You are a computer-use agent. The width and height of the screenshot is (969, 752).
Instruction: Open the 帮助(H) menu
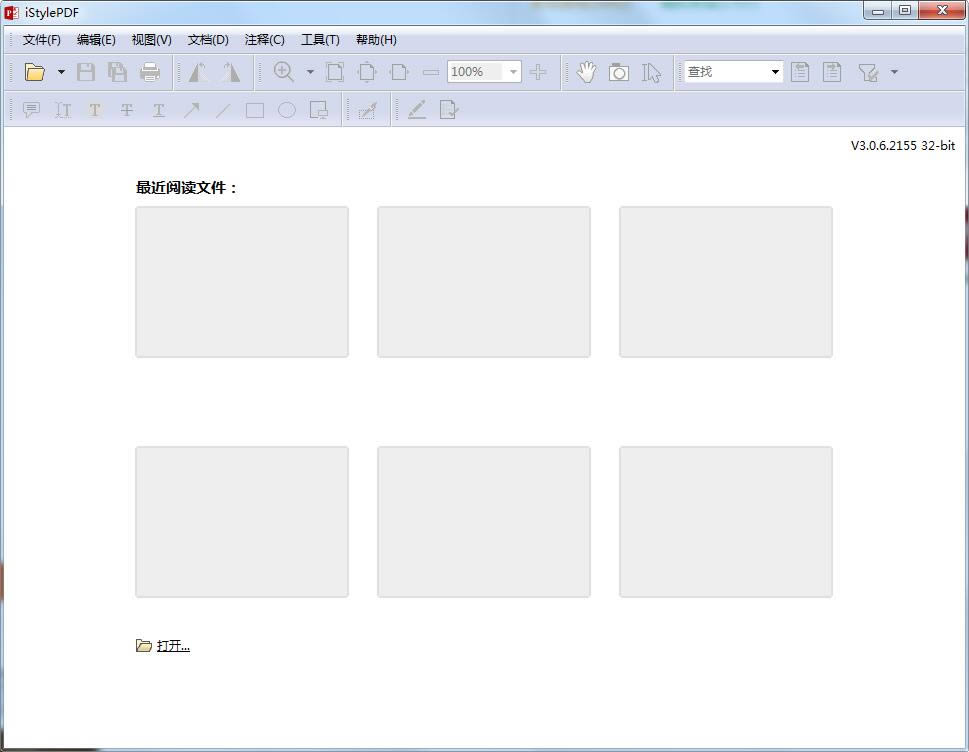pyautogui.click(x=376, y=40)
